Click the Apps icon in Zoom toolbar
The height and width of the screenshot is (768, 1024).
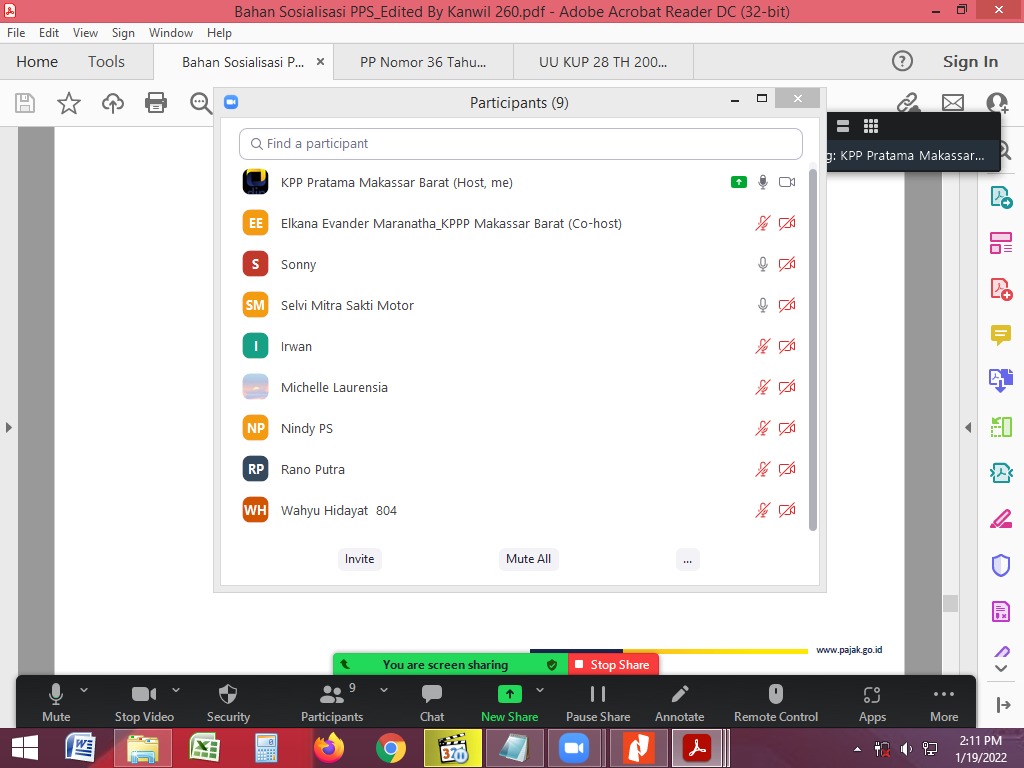[x=872, y=695]
